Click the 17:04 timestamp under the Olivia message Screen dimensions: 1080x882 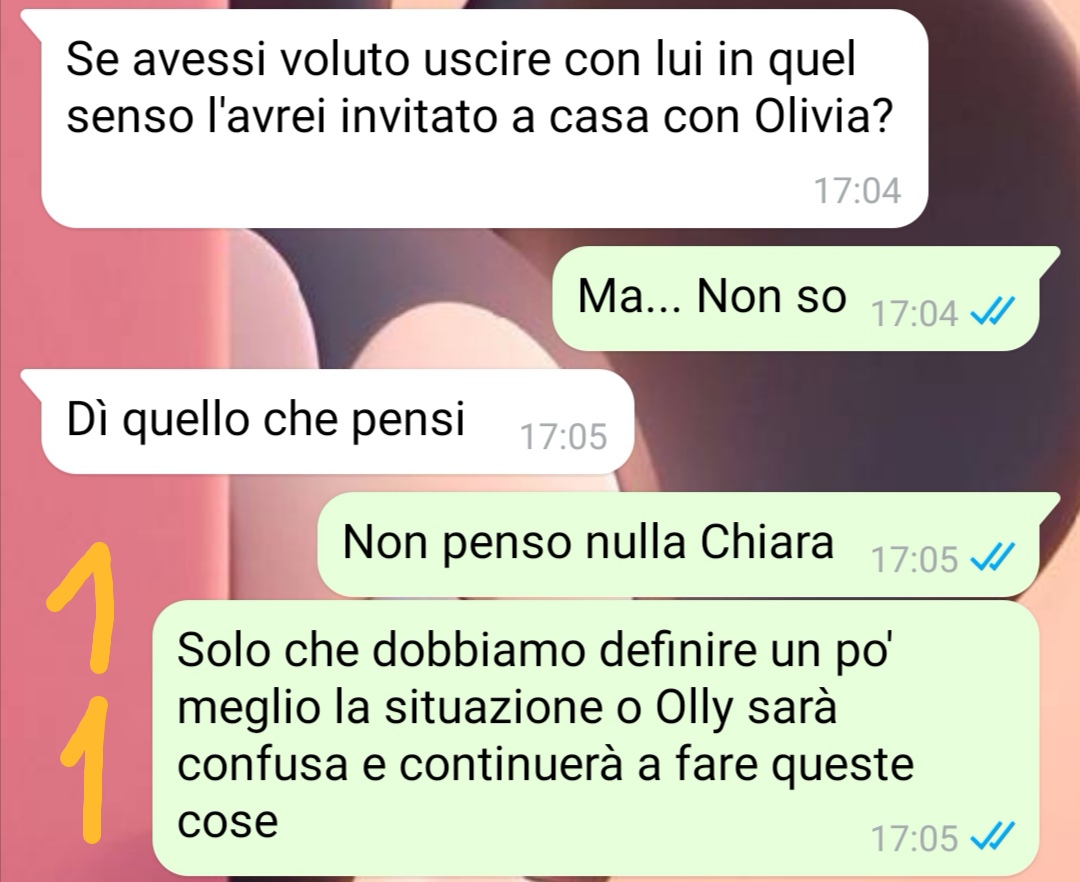(x=857, y=191)
